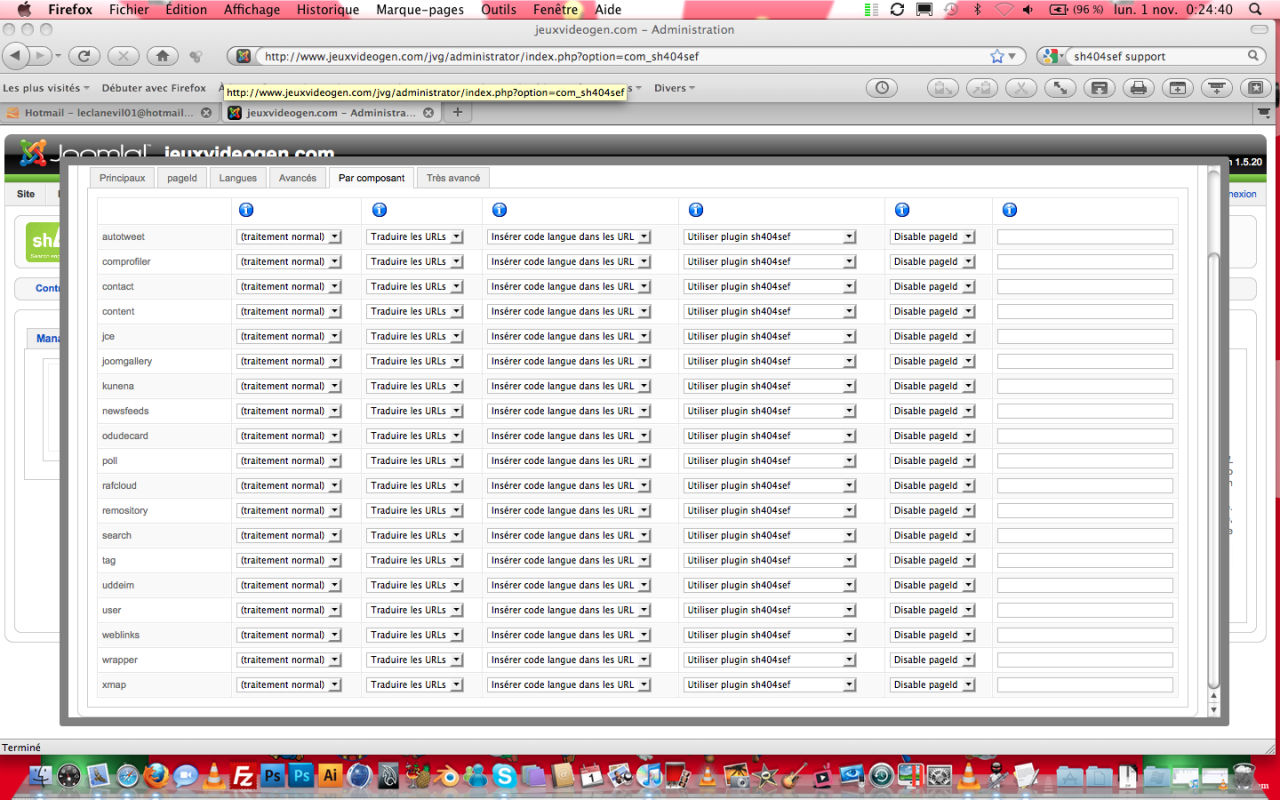Image resolution: width=1280 pixels, height=800 pixels.
Task: Click the text field in the weblinks row
Action: click(x=1084, y=635)
